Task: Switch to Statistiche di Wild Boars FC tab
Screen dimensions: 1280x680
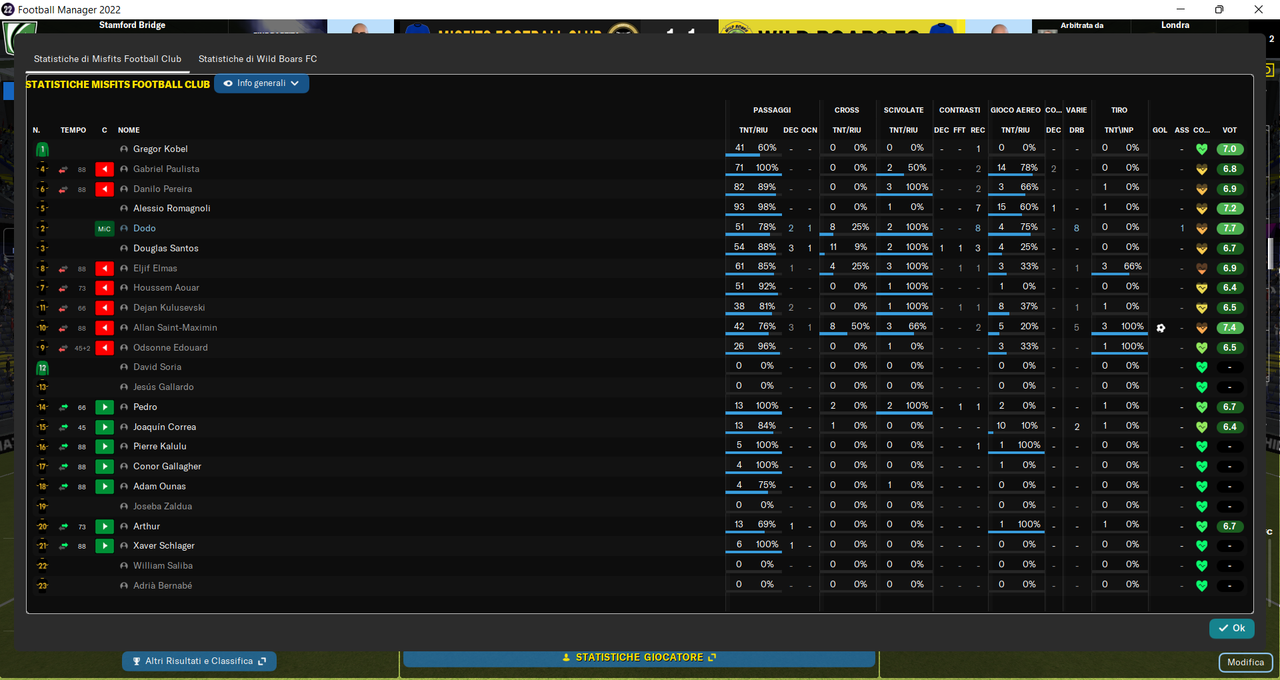Action: click(258, 59)
